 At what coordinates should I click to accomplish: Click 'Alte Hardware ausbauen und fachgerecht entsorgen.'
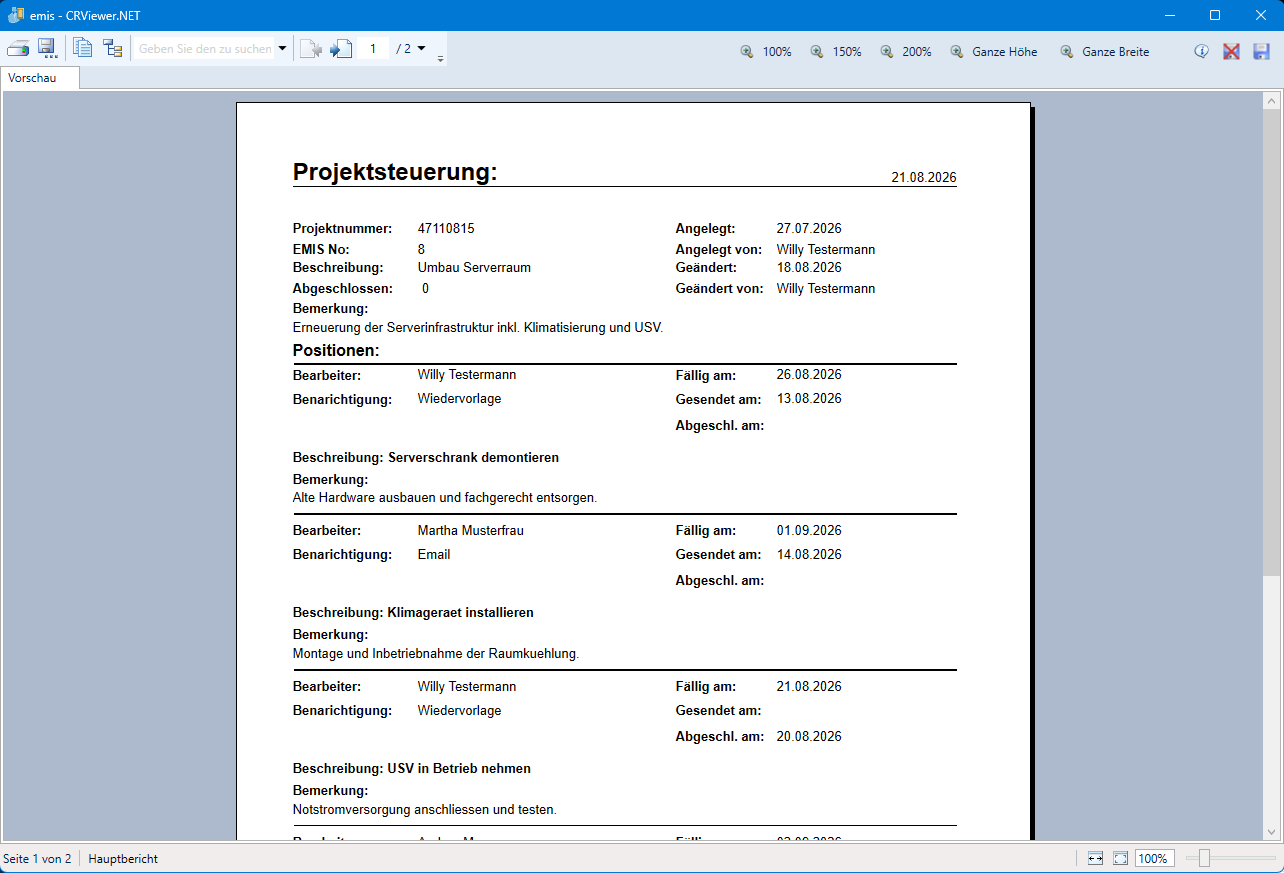pos(445,497)
